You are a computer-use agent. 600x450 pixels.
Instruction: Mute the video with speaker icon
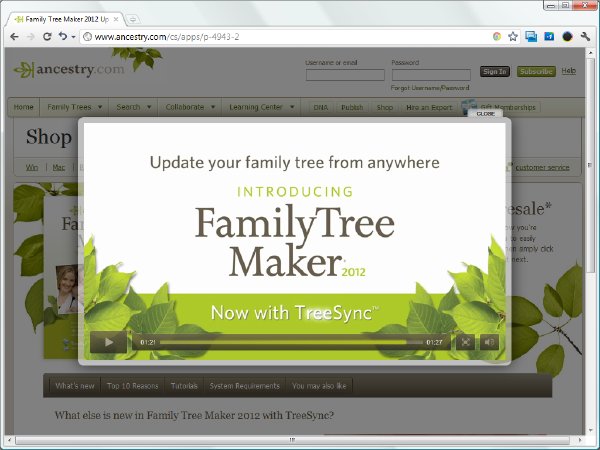tap(489, 342)
